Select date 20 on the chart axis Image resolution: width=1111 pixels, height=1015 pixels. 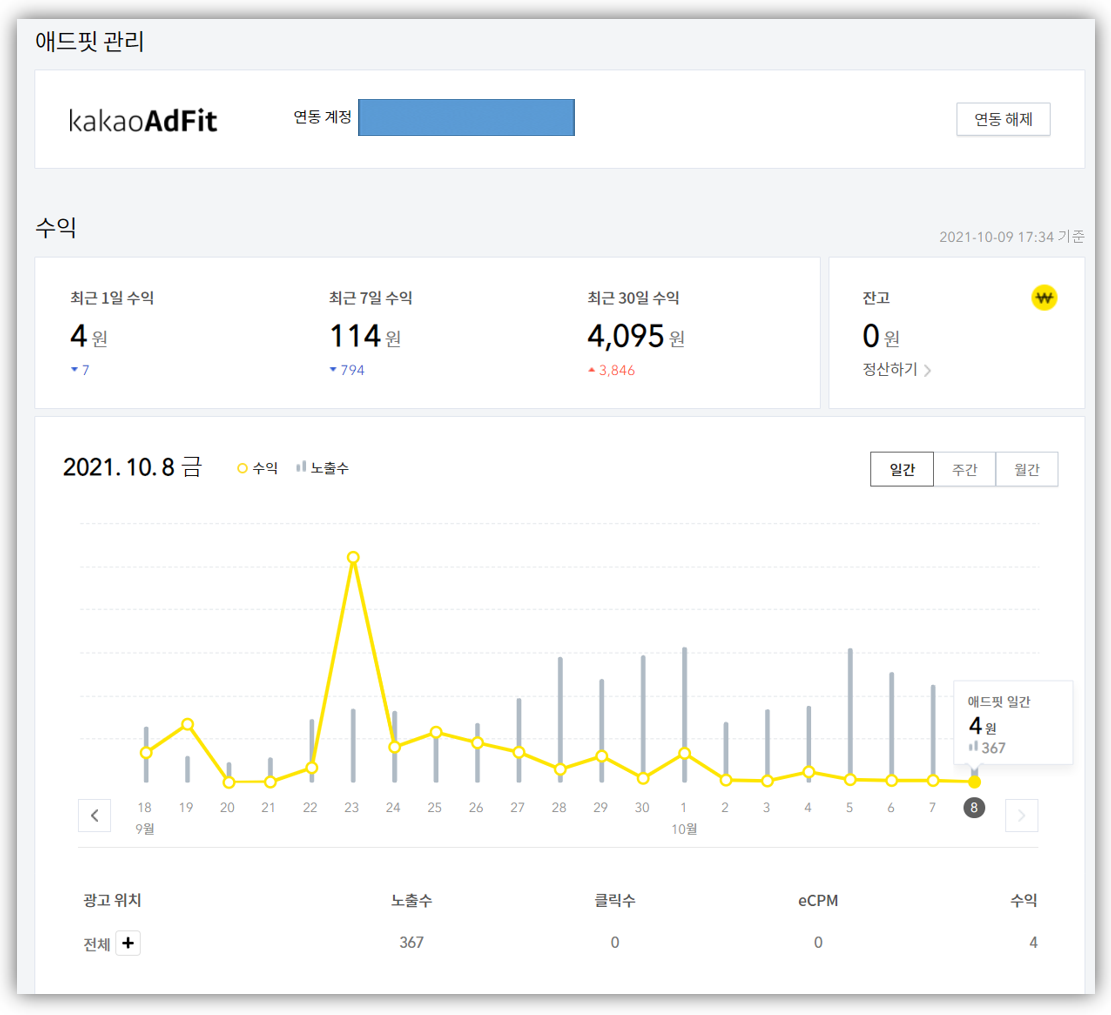coord(227,807)
